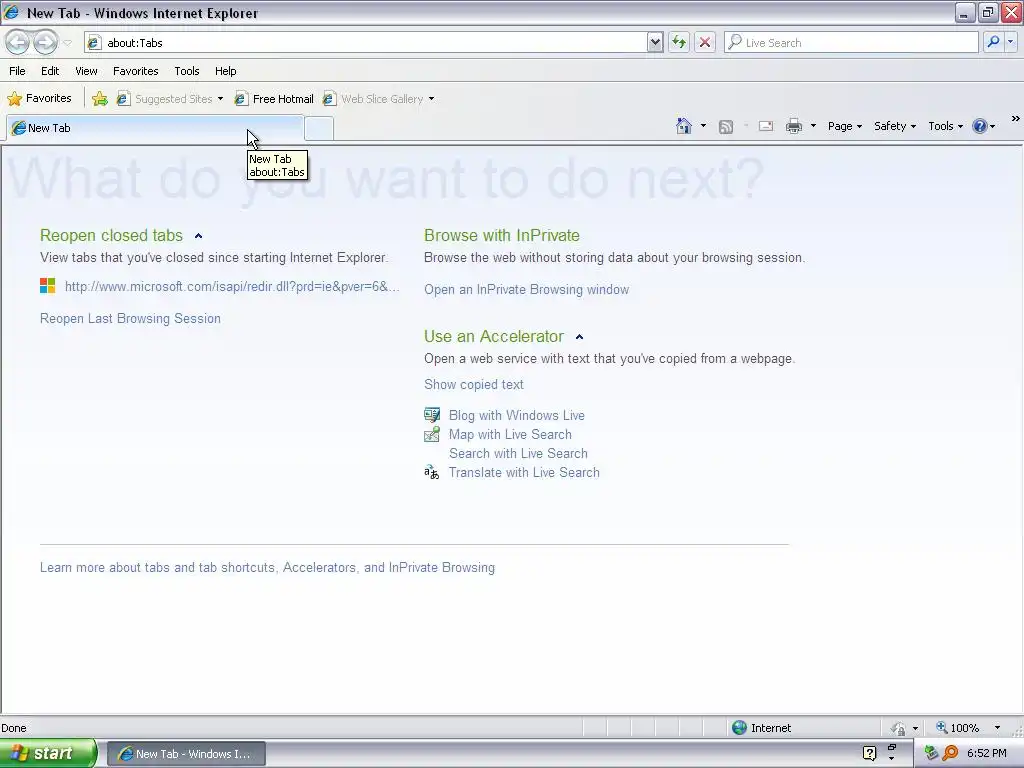Click the 6:52 PM system clock
Viewport: 1024px width, 768px height.
click(987, 753)
